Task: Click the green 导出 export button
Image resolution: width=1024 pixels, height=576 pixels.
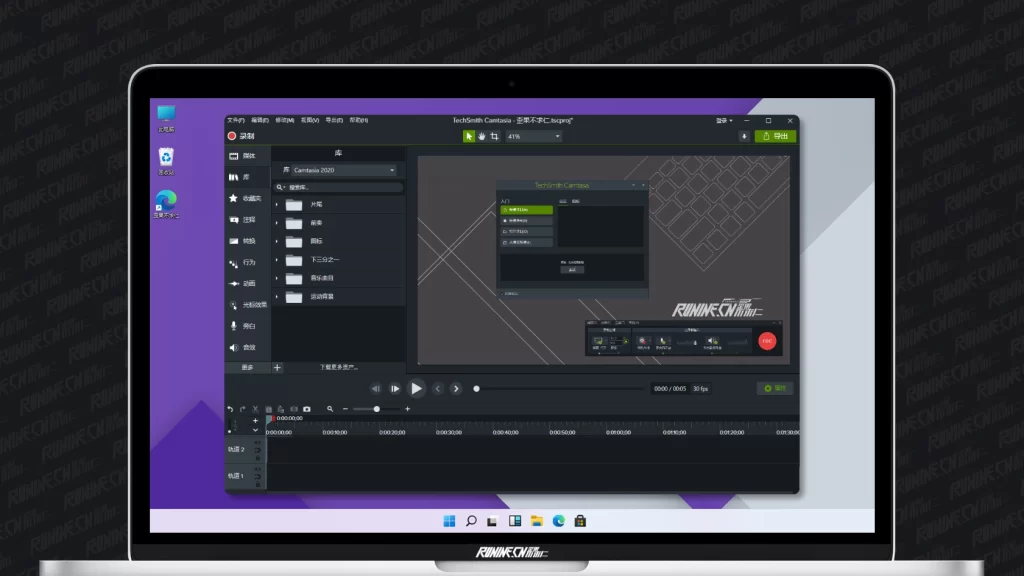Action: coord(775,136)
